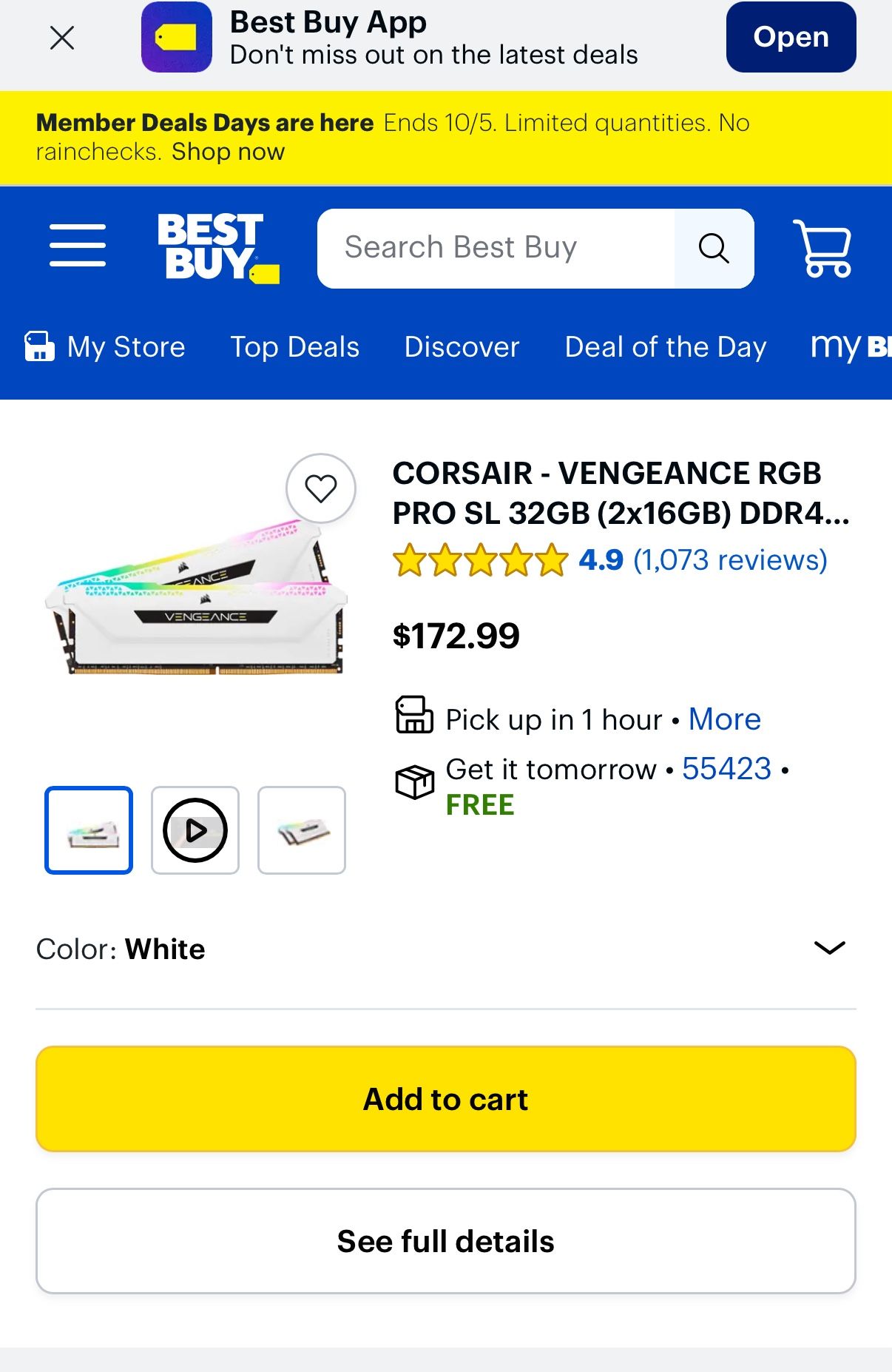Select Deal of the Day
Viewport: 892px width, 1372px height.
tap(665, 347)
